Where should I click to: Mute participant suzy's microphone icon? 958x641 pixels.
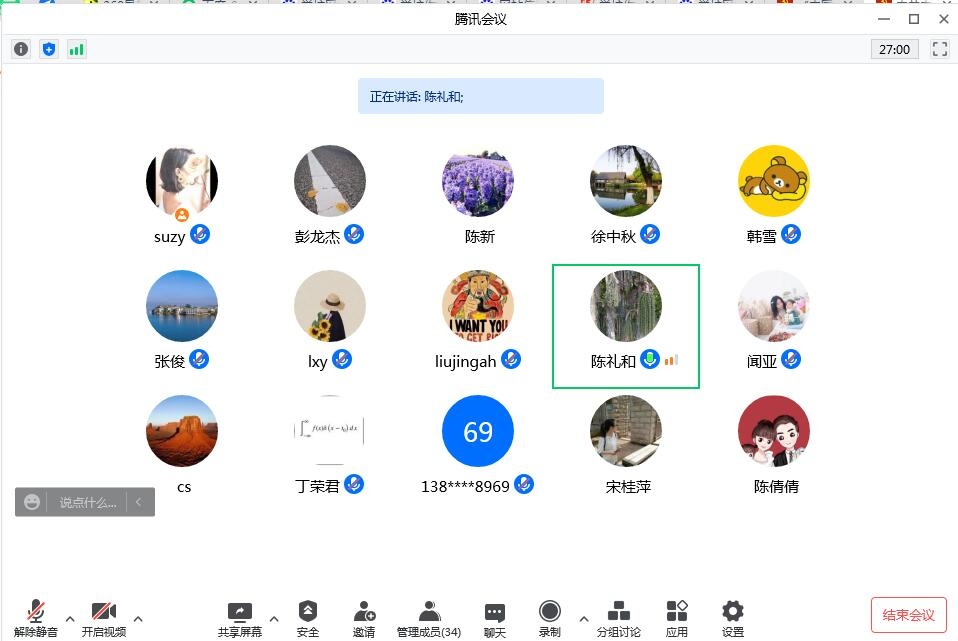(201, 234)
